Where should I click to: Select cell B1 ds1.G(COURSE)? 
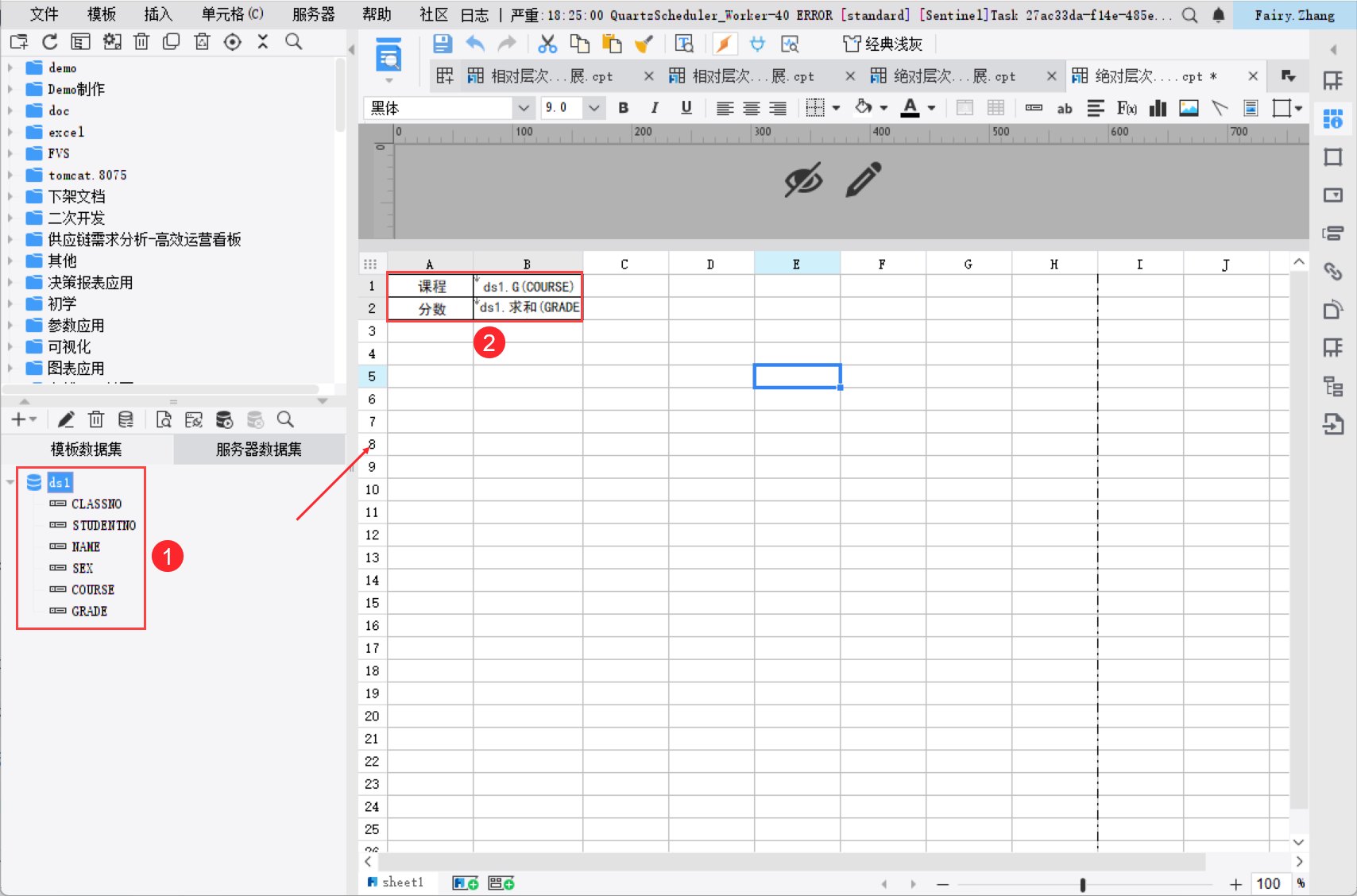pyautogui.click(x=528, y=286)
